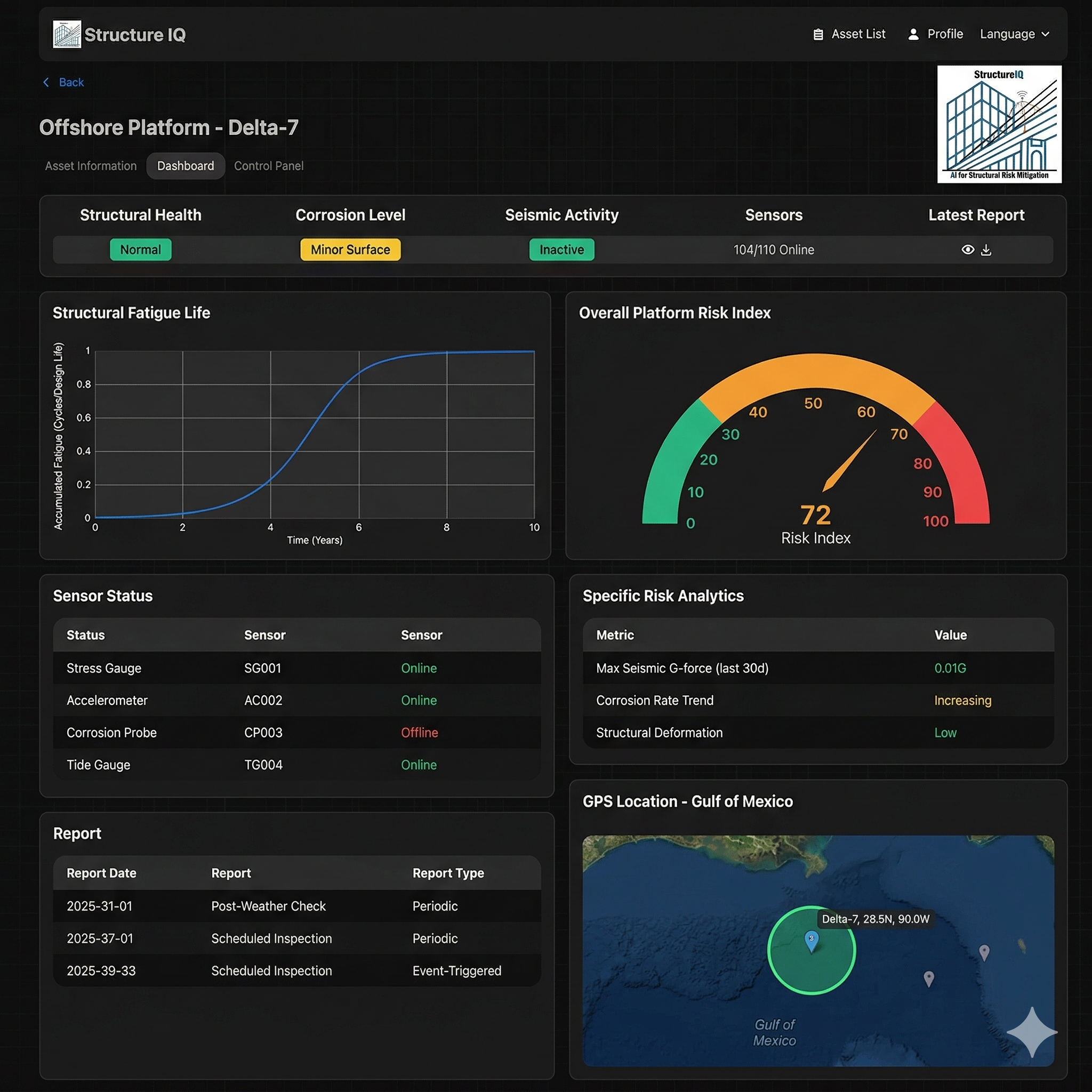The image size is (1092, 1092).
Task: Click the Normal structural health badge
Action: click(x=140, y=250)
